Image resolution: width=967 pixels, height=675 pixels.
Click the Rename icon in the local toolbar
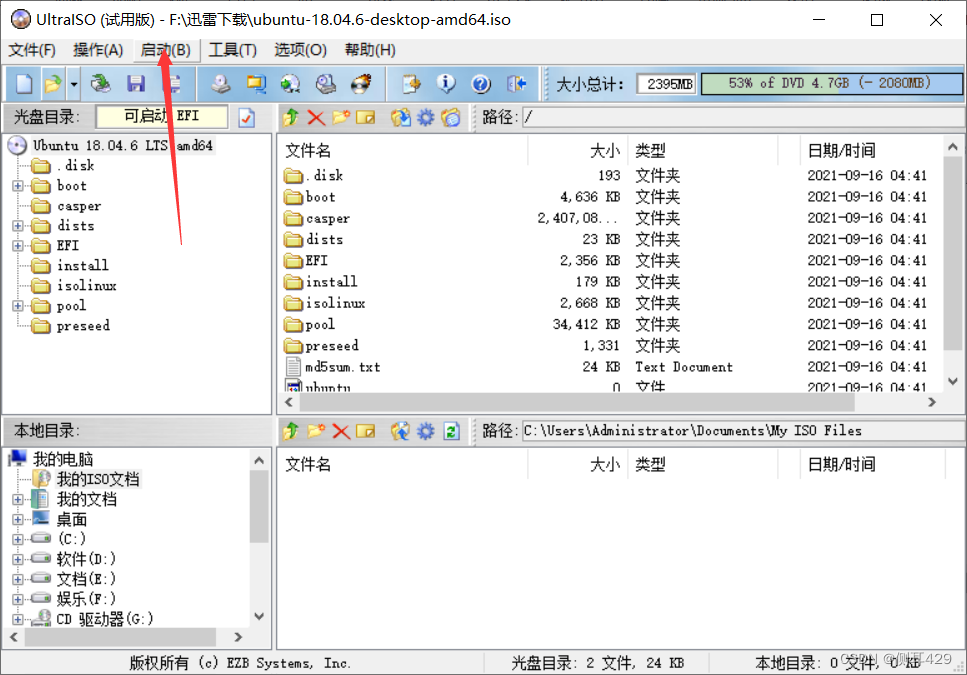click(366, 431)
